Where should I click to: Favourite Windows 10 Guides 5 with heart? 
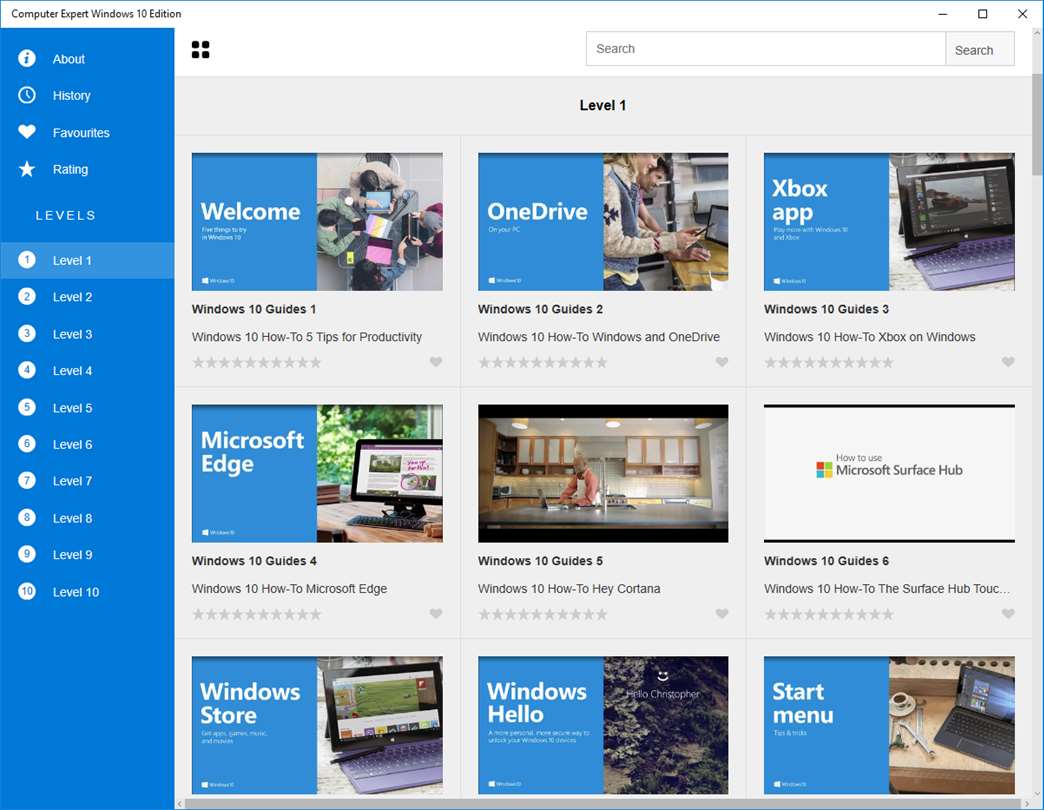pos(722,614)
